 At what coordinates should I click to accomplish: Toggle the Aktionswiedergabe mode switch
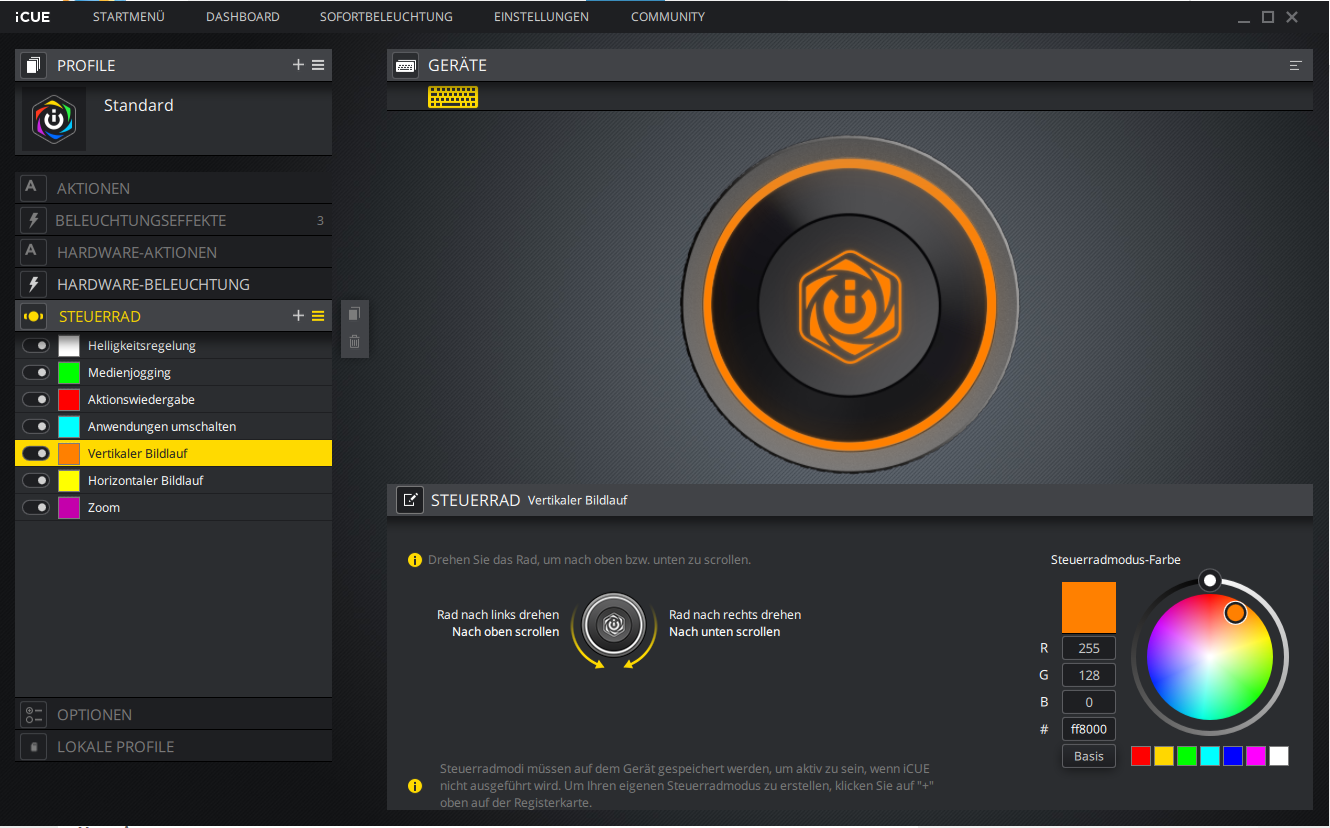[37, 399]
